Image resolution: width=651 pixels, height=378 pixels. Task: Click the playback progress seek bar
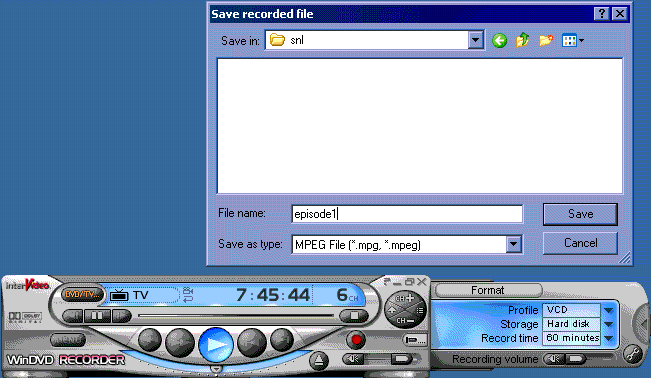[236, 316]
